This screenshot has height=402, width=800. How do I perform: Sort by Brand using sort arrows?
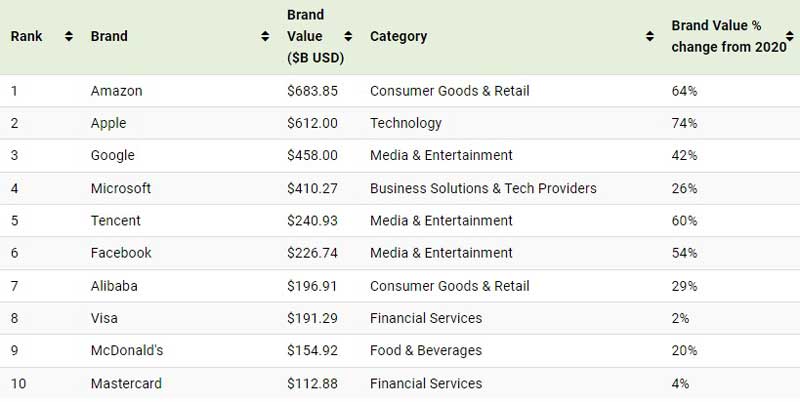(265, 36)
